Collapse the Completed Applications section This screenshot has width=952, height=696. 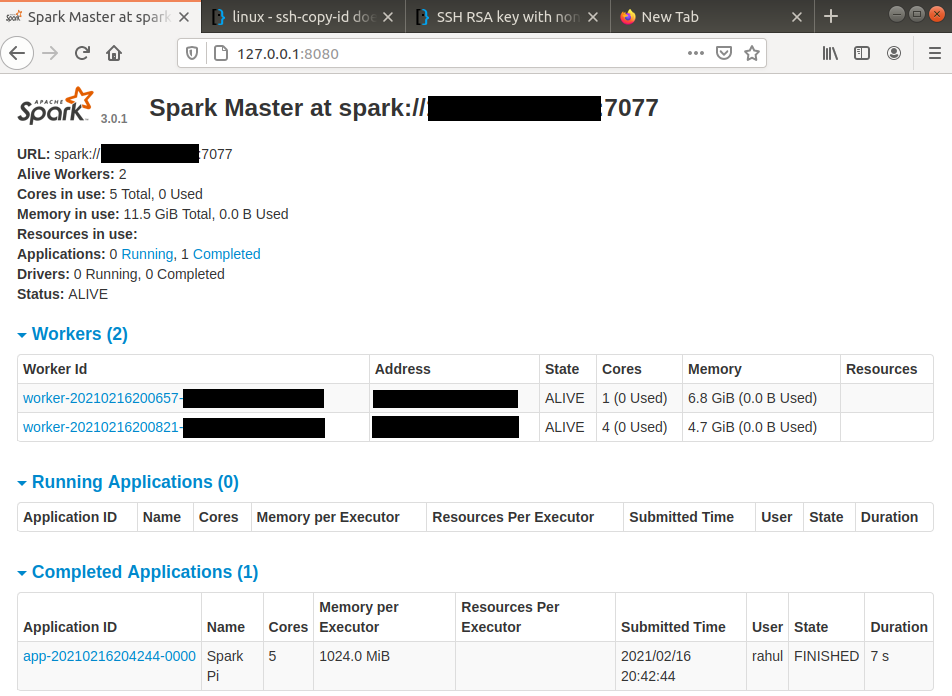[x=22, y=571]
